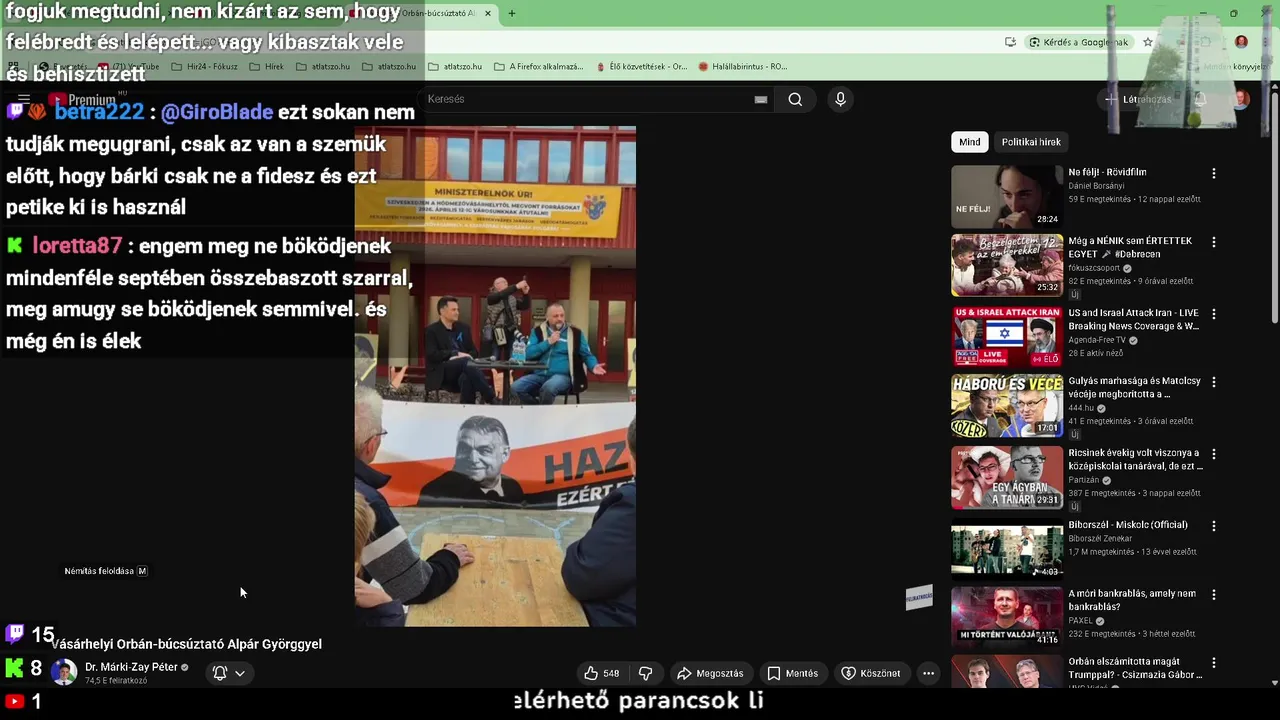Click the channel name Dániel Borsányi

pyautogui.click(x=1096, y=186)
